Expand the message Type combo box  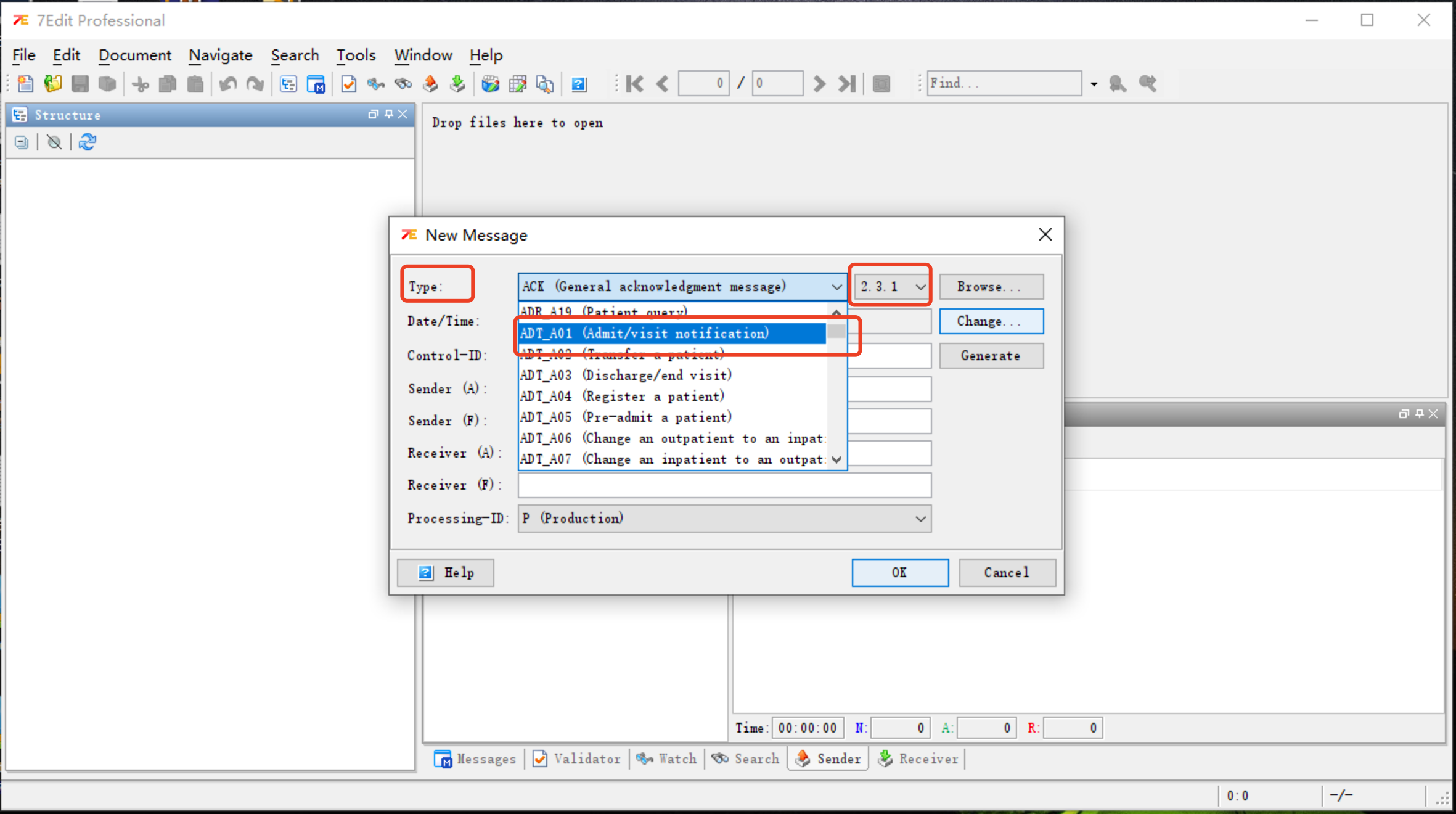click(836, 287)
